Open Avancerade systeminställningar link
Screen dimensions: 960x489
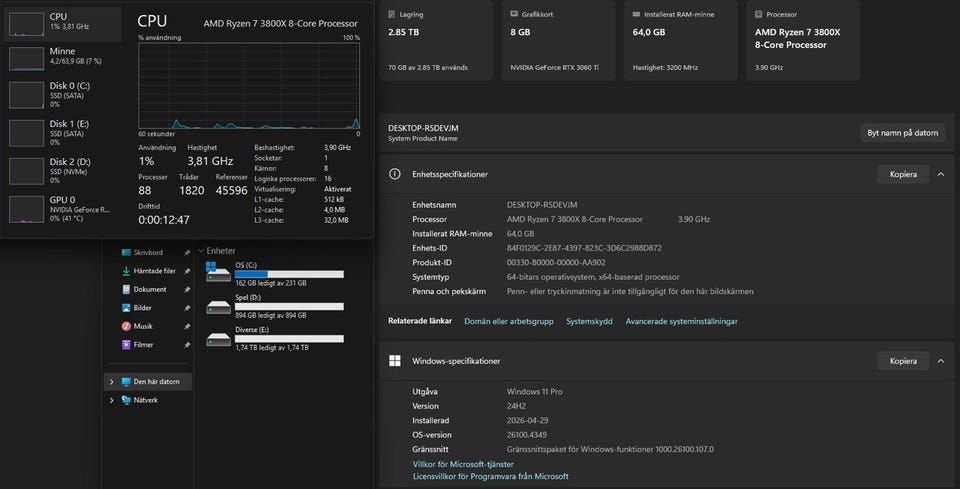point(681,321)
